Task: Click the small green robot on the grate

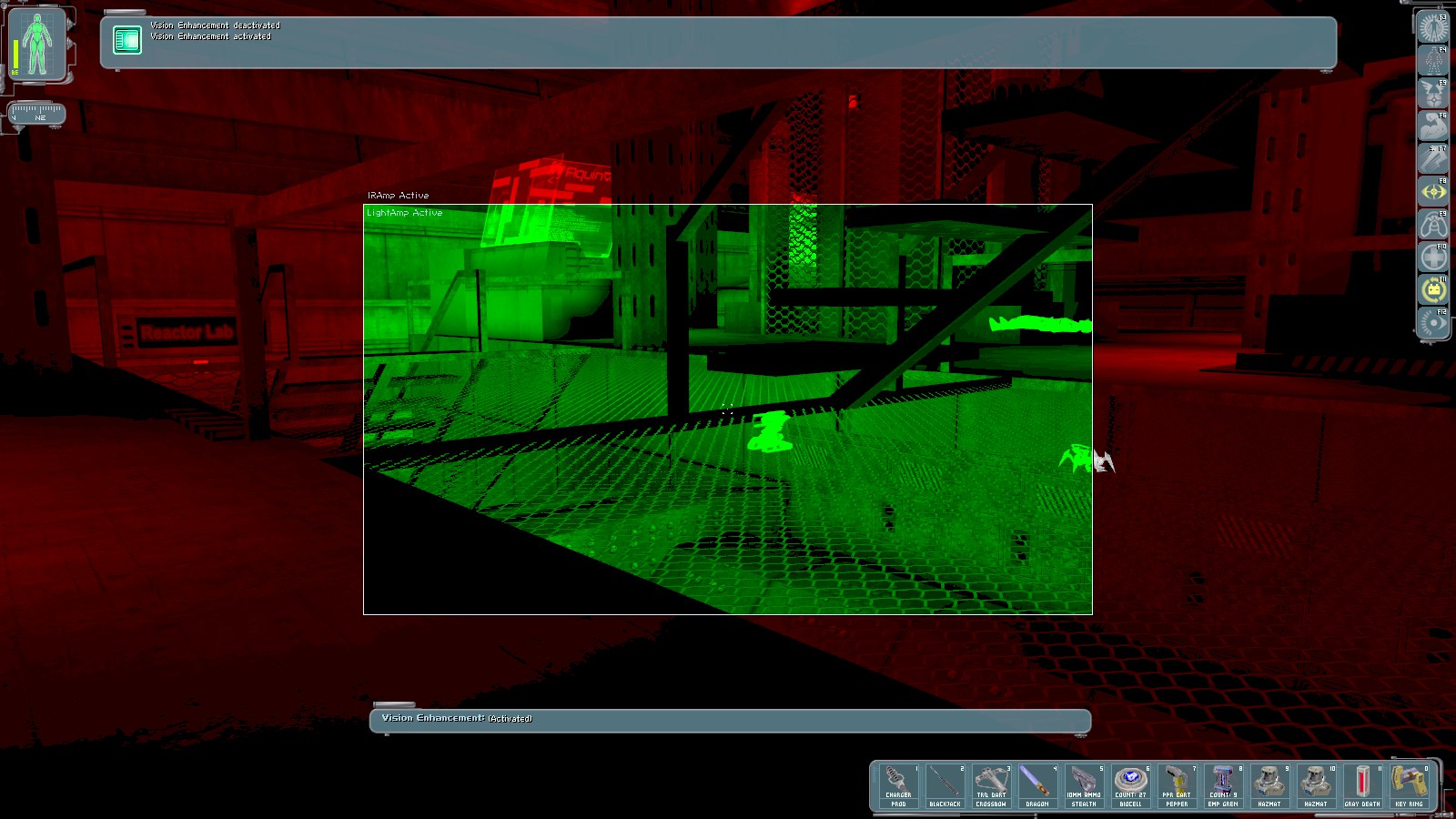Action: pyautogui.click(x=770, y=430)
